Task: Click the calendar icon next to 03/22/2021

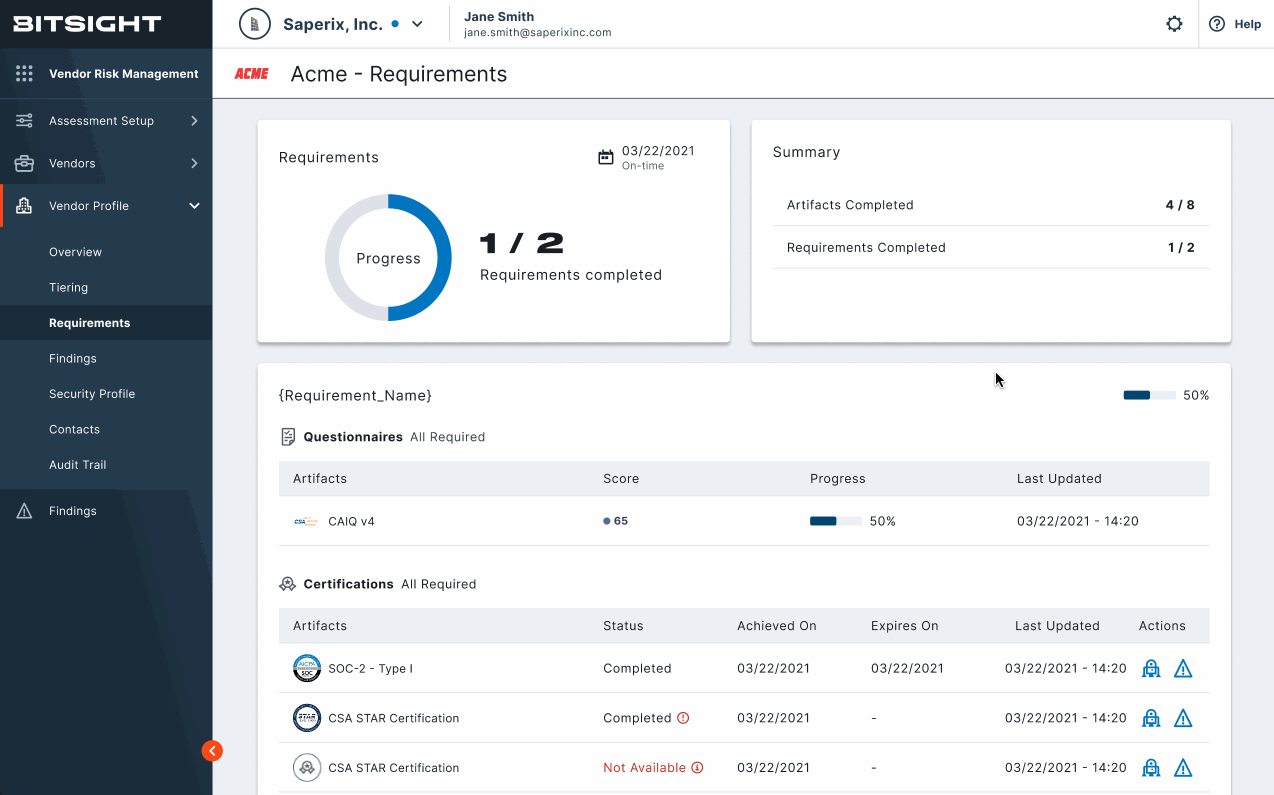Action: tap(605, 157)
